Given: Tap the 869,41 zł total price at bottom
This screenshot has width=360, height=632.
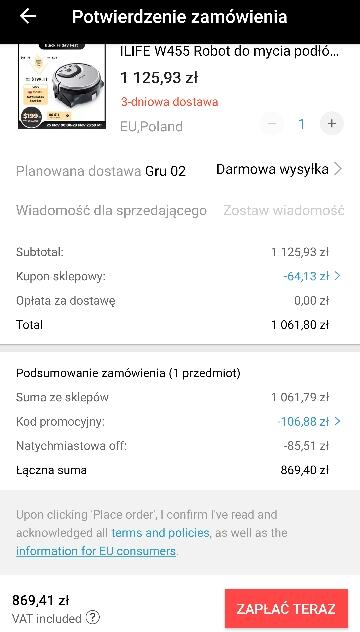Looking at the screenshot, I should click(x=40, y=600).
